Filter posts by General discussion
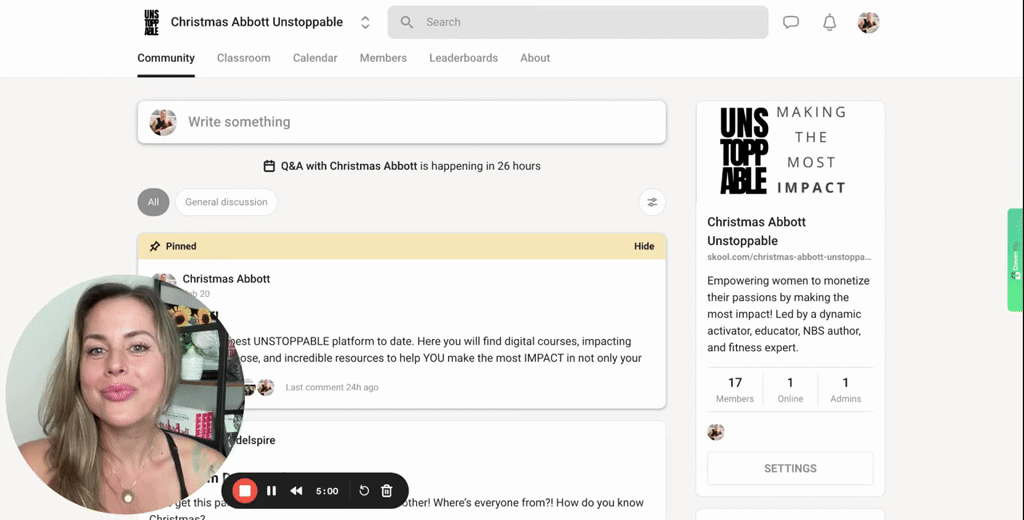 pyautogui.click(x=226, y=202)
